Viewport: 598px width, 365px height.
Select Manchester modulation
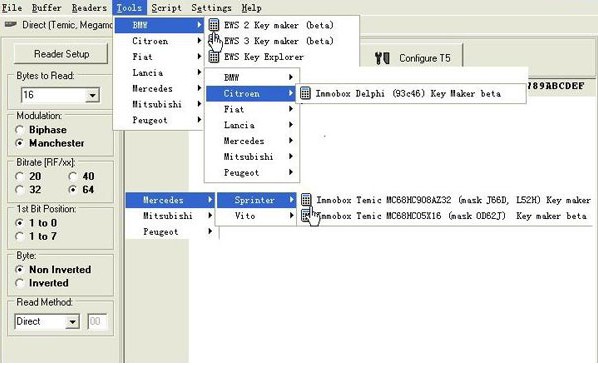click(x=19, y=143)
